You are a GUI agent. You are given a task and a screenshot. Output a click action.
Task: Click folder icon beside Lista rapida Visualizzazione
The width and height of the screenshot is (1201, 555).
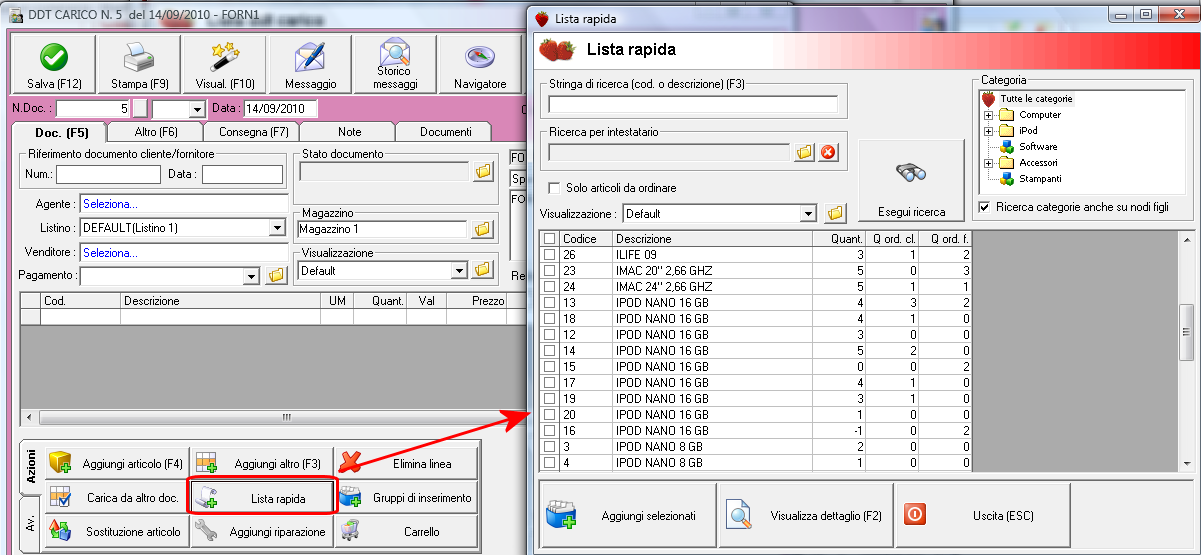pos(836,213)
